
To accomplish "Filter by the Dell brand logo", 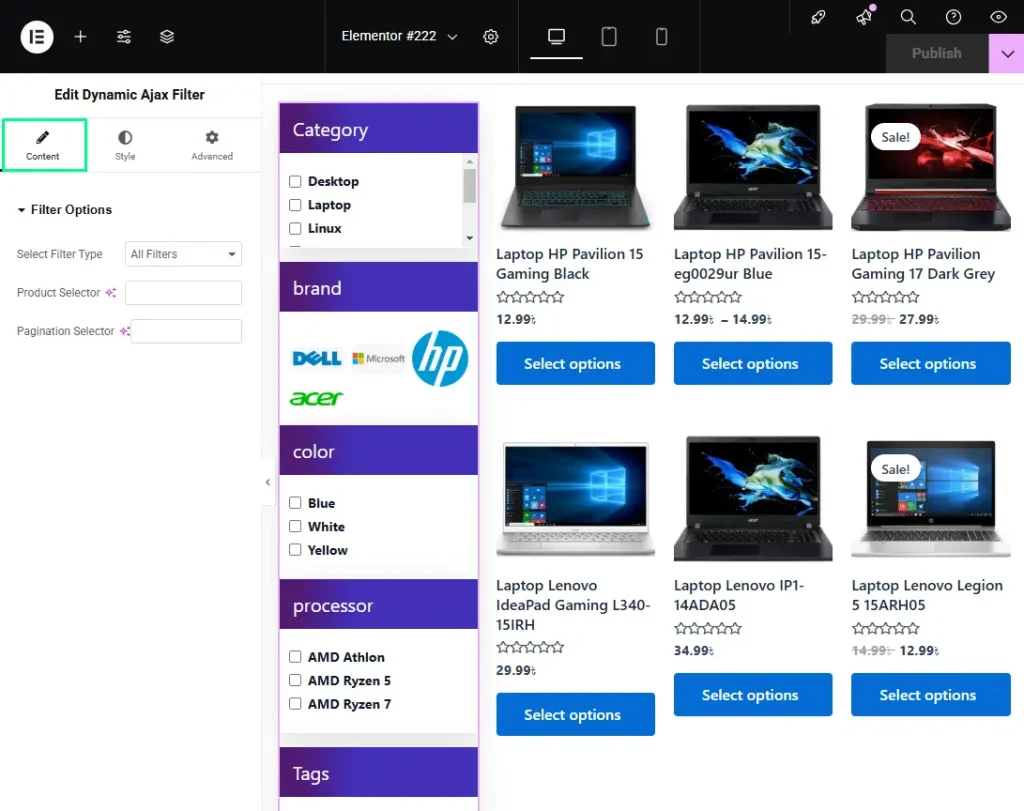I will point(317,358).
